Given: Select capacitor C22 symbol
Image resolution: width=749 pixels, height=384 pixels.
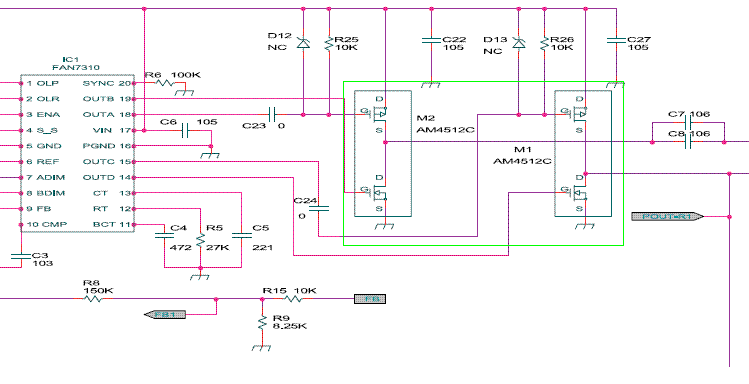Looking at the screenshot, I should coord(431,41).
